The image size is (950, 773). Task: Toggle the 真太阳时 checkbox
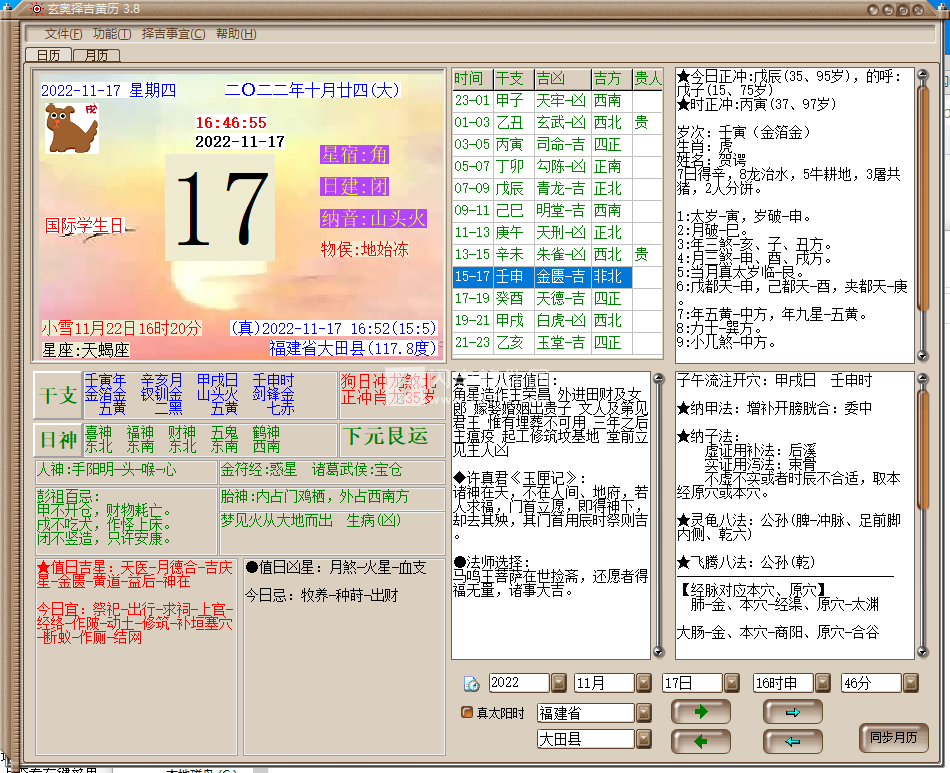(466, 713)
